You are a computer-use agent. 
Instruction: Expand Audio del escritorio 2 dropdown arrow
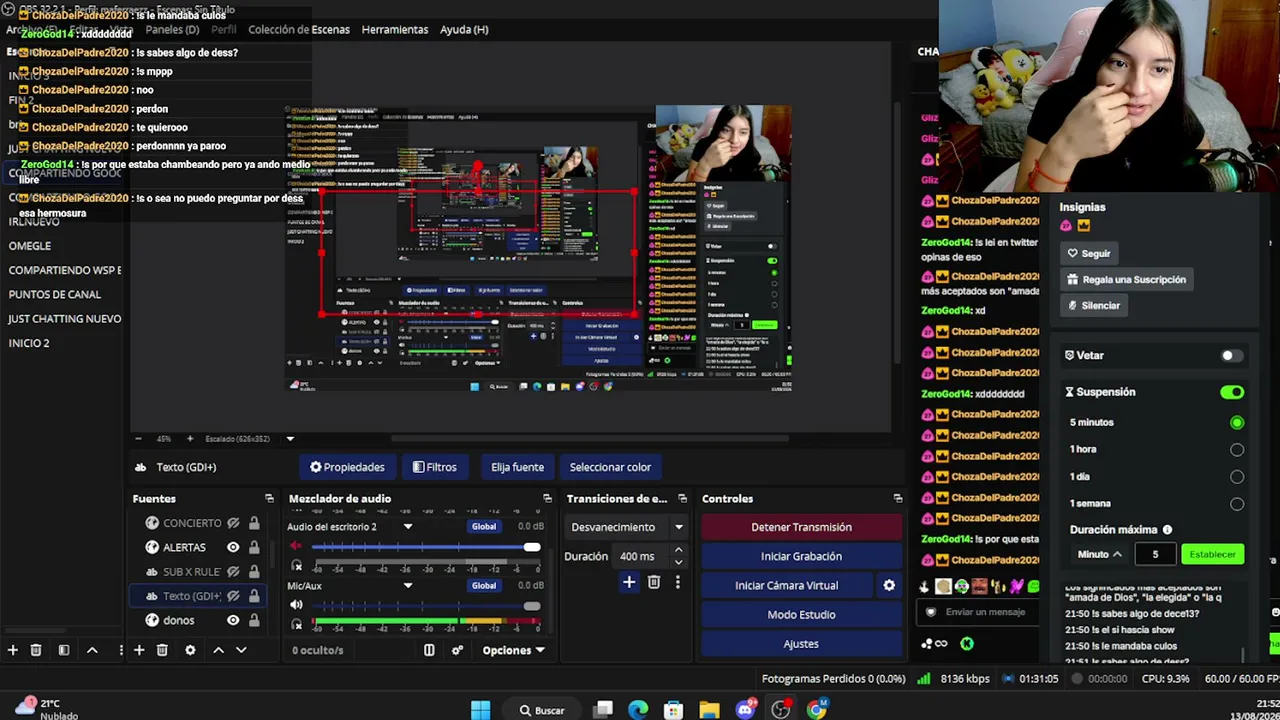[408, 527]
